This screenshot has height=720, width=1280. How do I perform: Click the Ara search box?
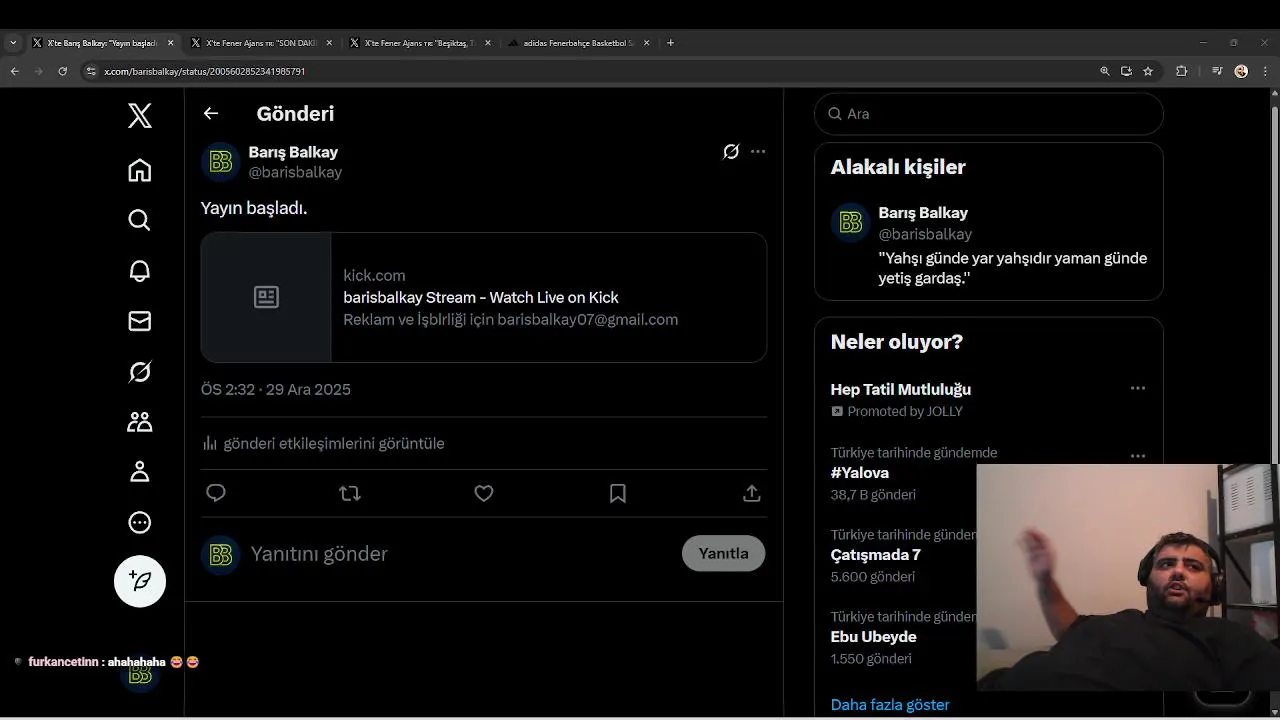pos(989,114)
